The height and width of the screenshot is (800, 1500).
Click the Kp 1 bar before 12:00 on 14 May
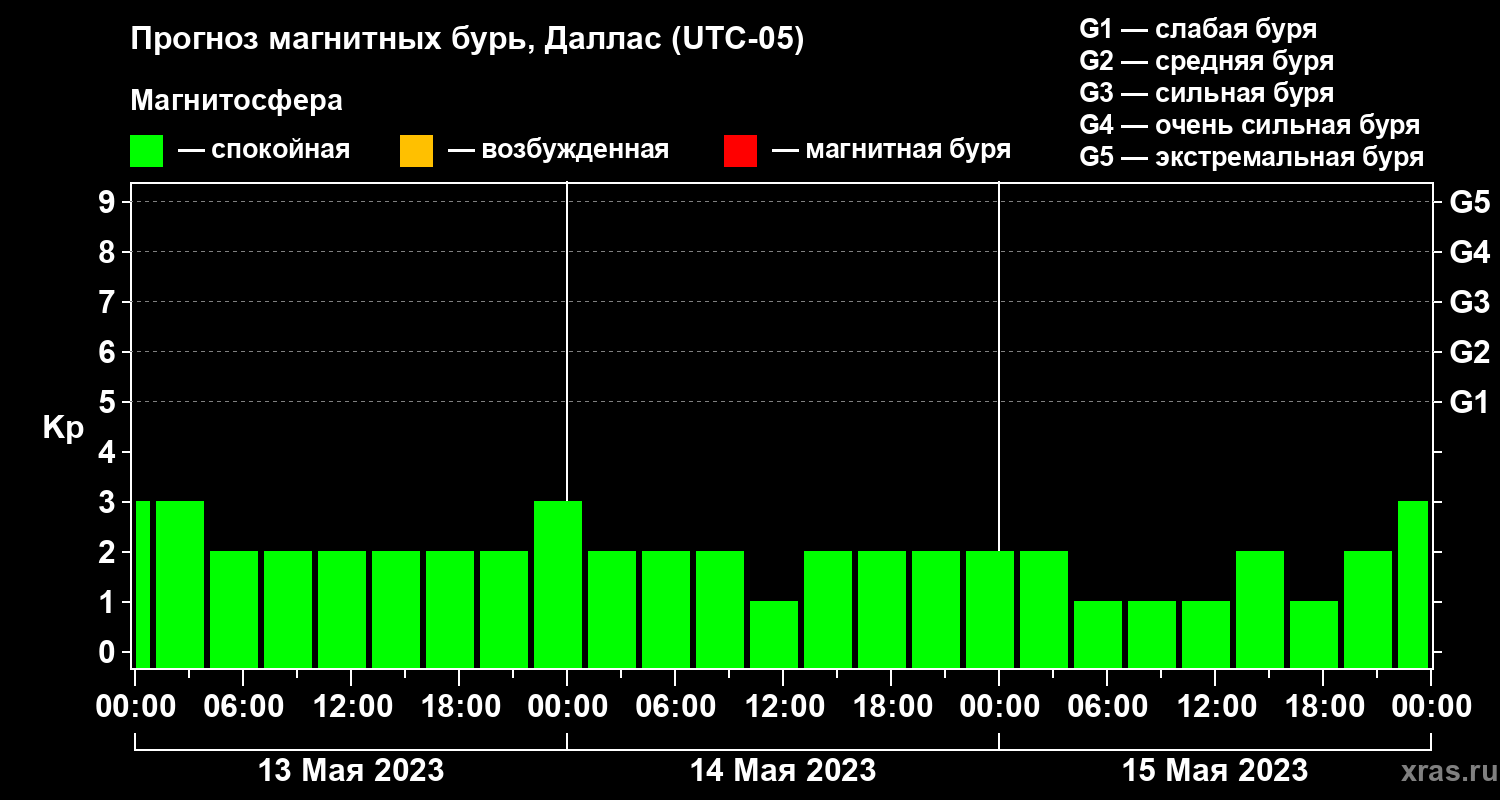774,634
